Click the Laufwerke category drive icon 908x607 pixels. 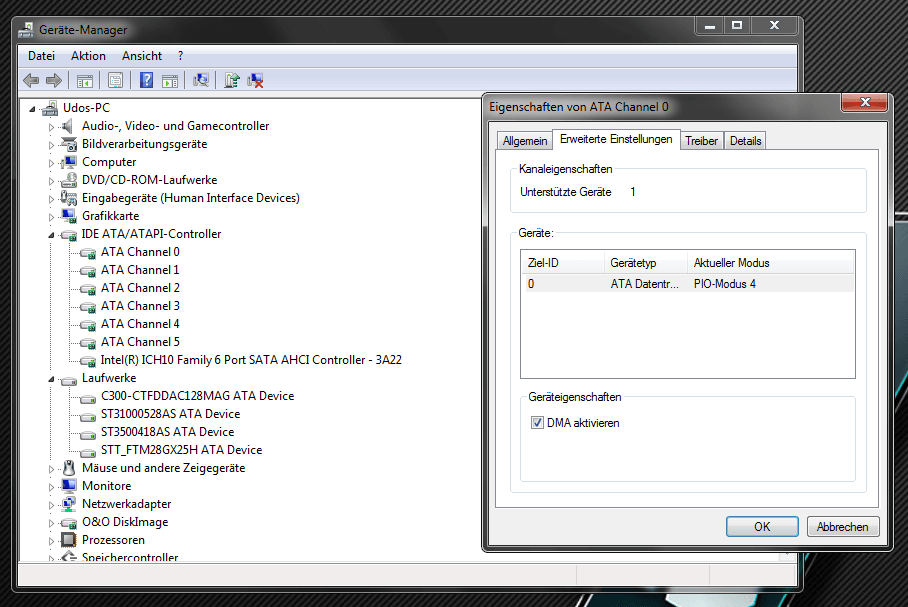(69, 379)
